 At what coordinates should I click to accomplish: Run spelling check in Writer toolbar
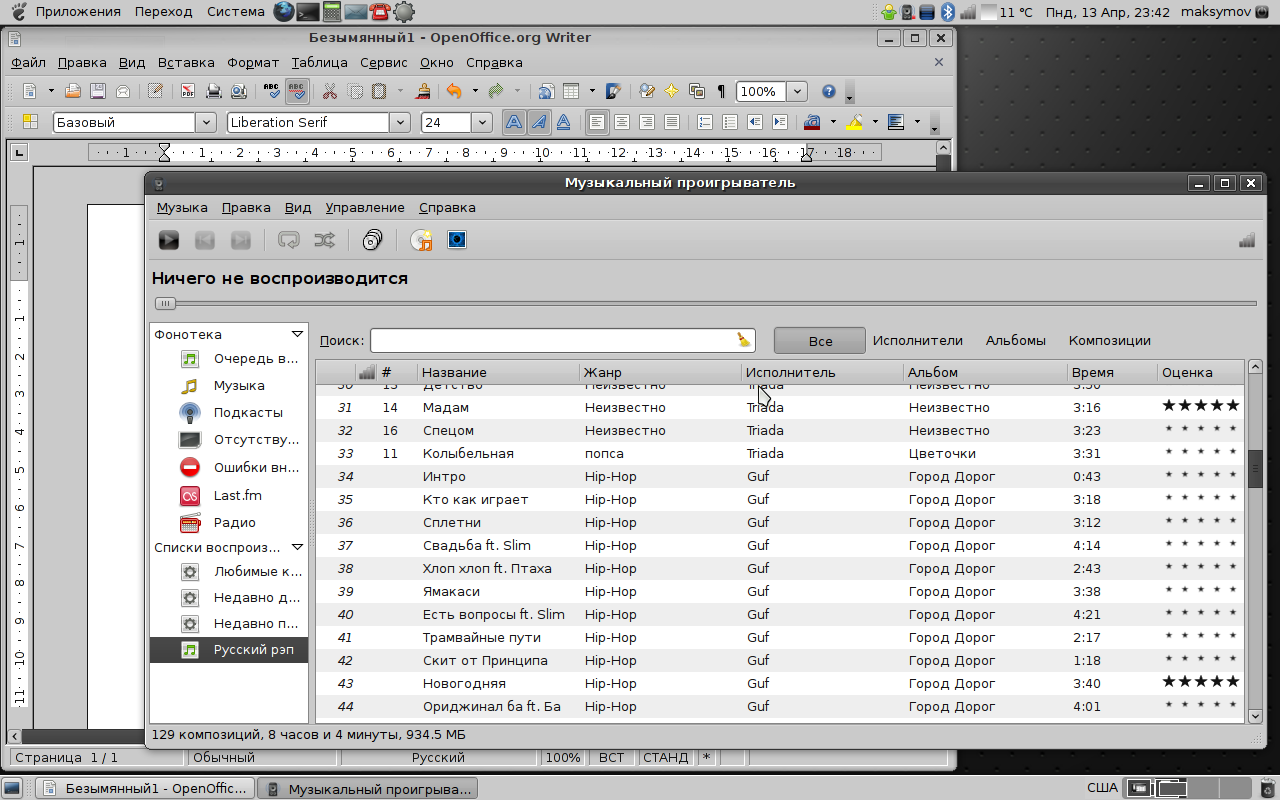pos(271,92)
